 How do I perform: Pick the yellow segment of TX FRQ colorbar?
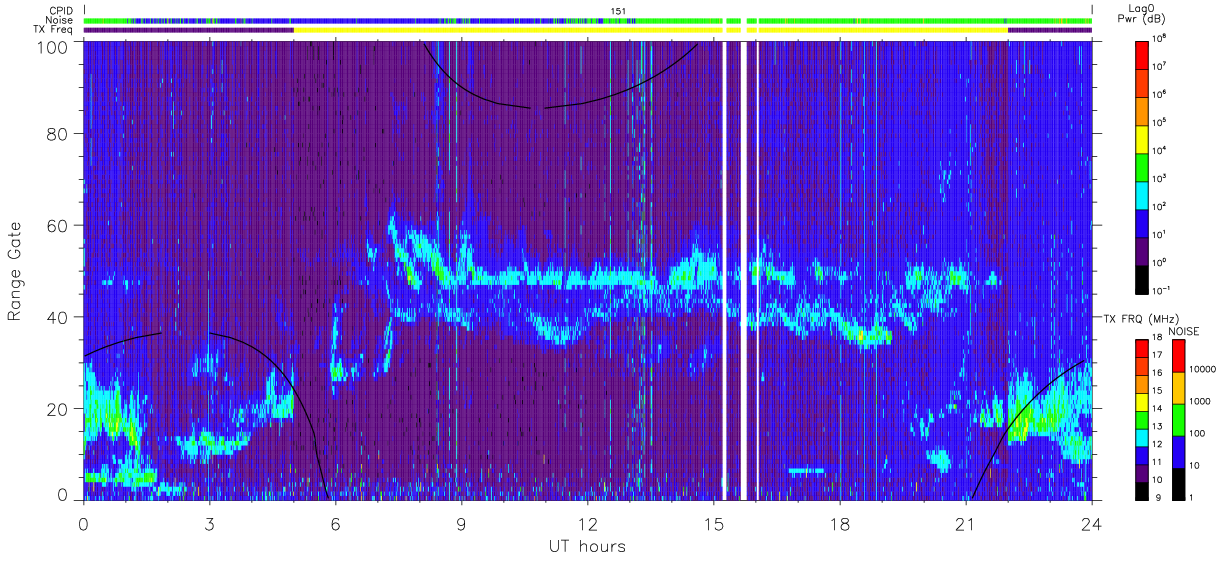[1142, 401]
